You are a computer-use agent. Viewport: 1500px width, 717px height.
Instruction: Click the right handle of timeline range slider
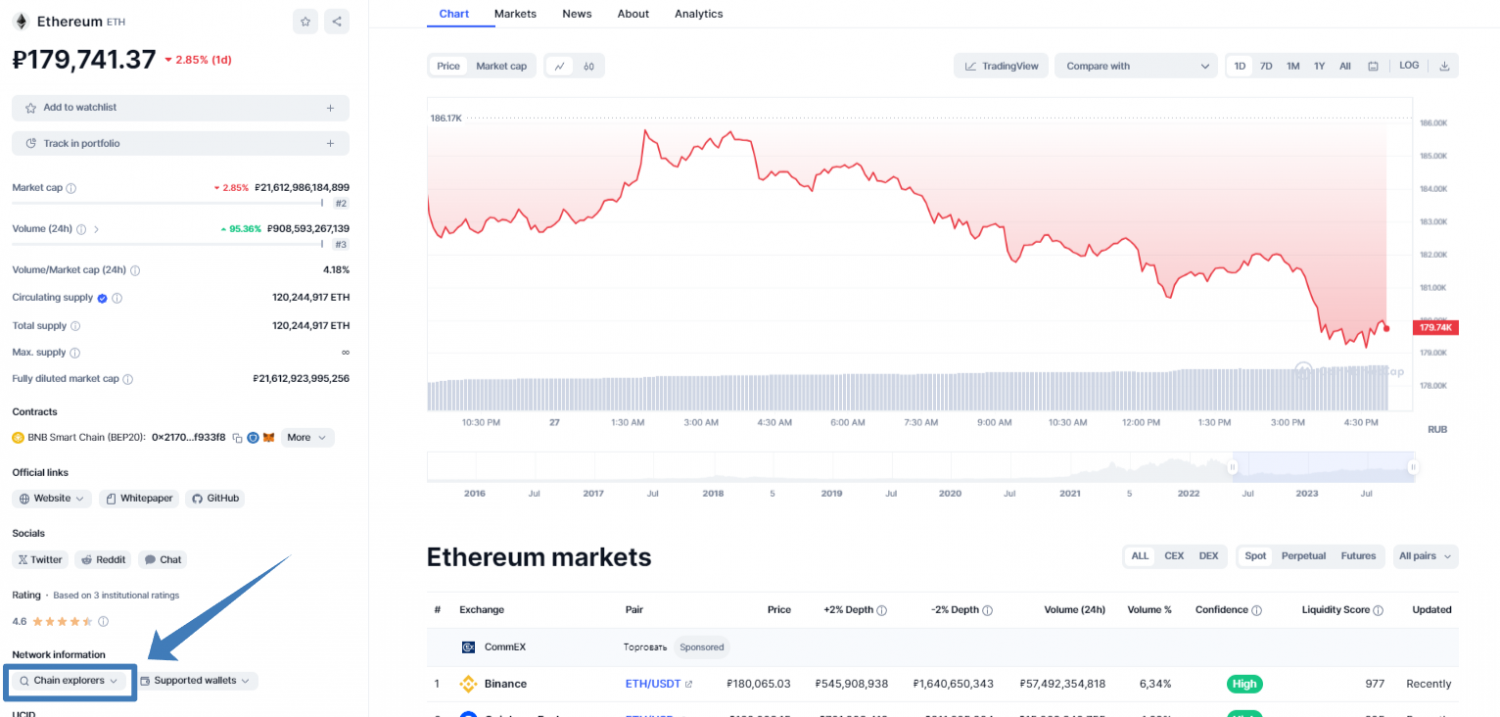1413,466
